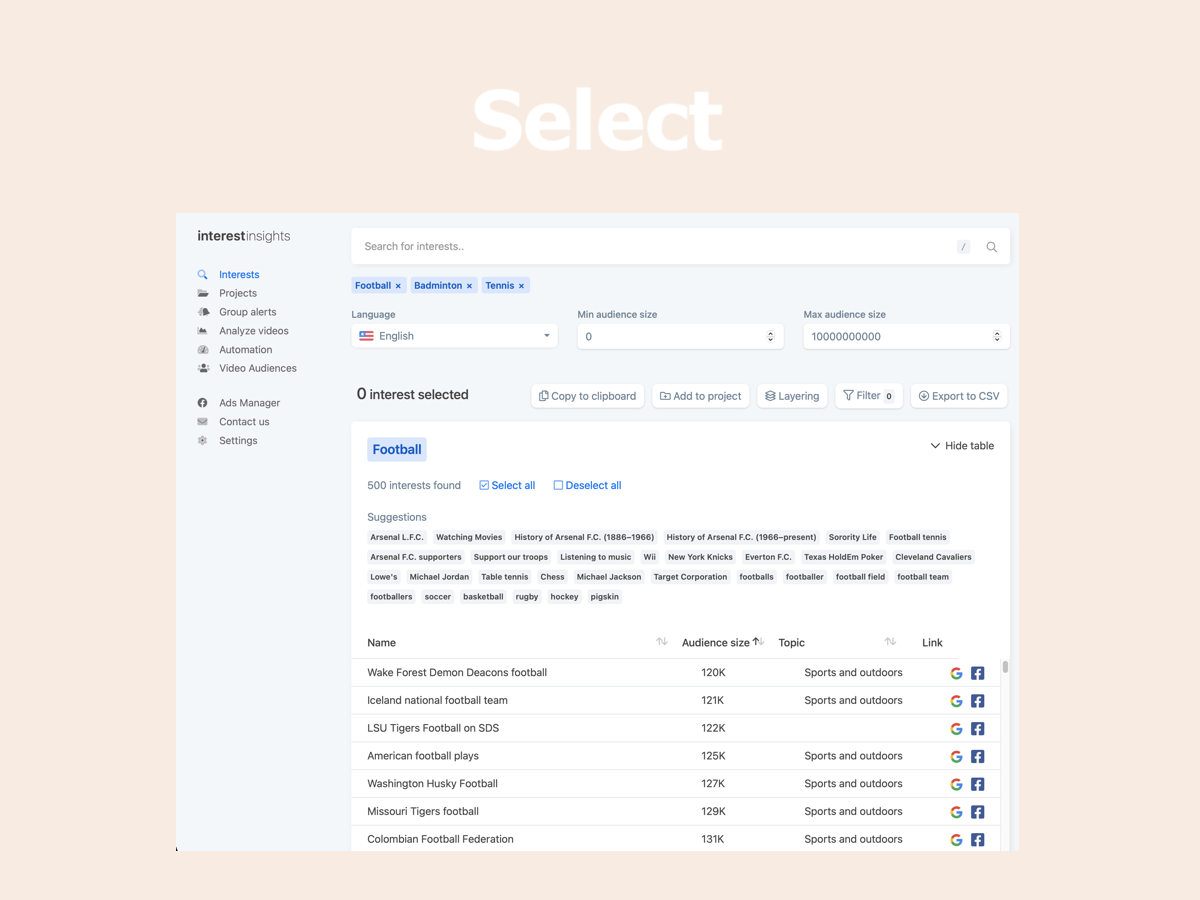Viewport: 1200px width, 900px height.
Task: Select the pigskin suggestion chip
Action: [x=605, y=597]
